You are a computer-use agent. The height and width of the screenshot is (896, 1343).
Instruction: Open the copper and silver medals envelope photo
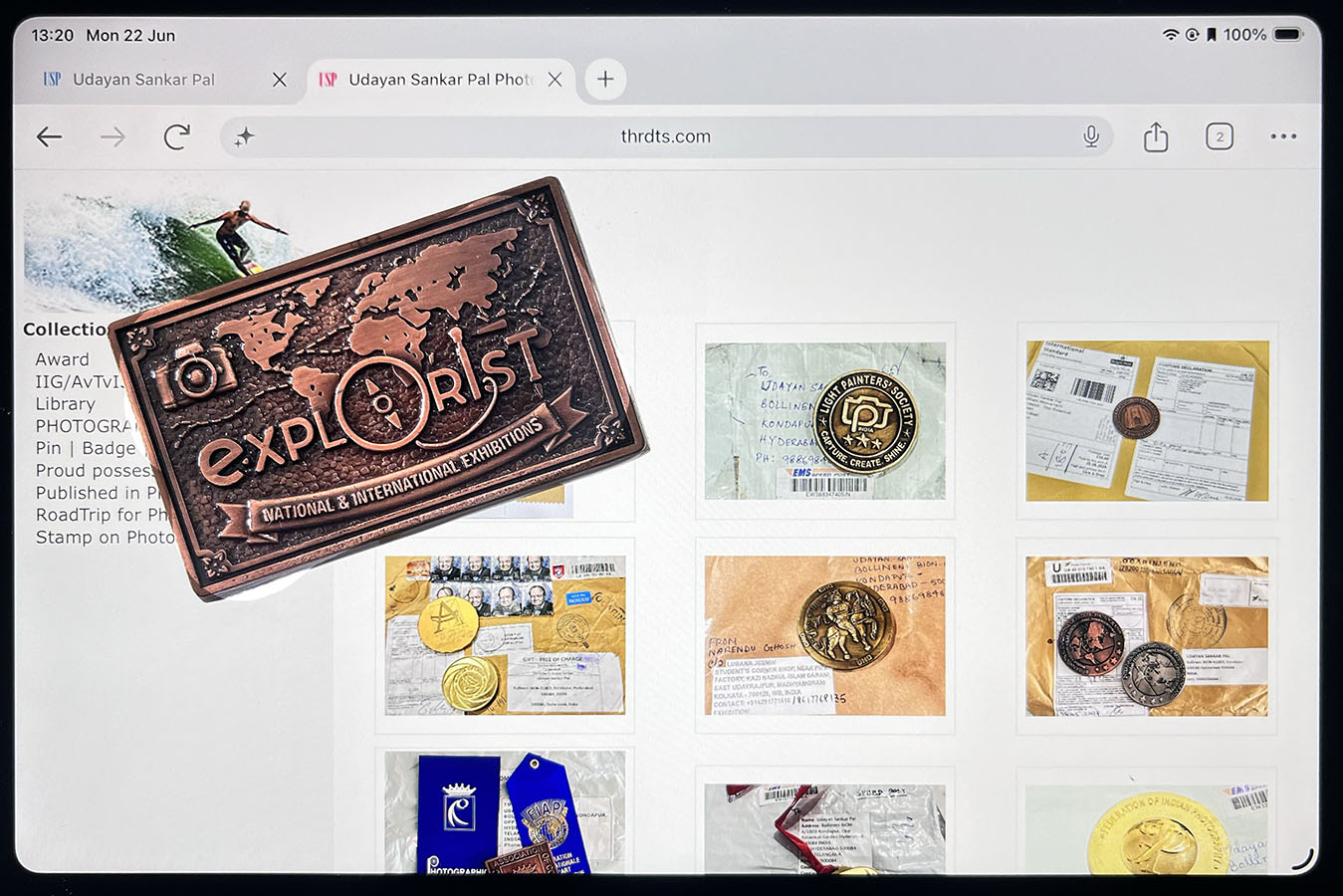click(x=1147, y=635)
